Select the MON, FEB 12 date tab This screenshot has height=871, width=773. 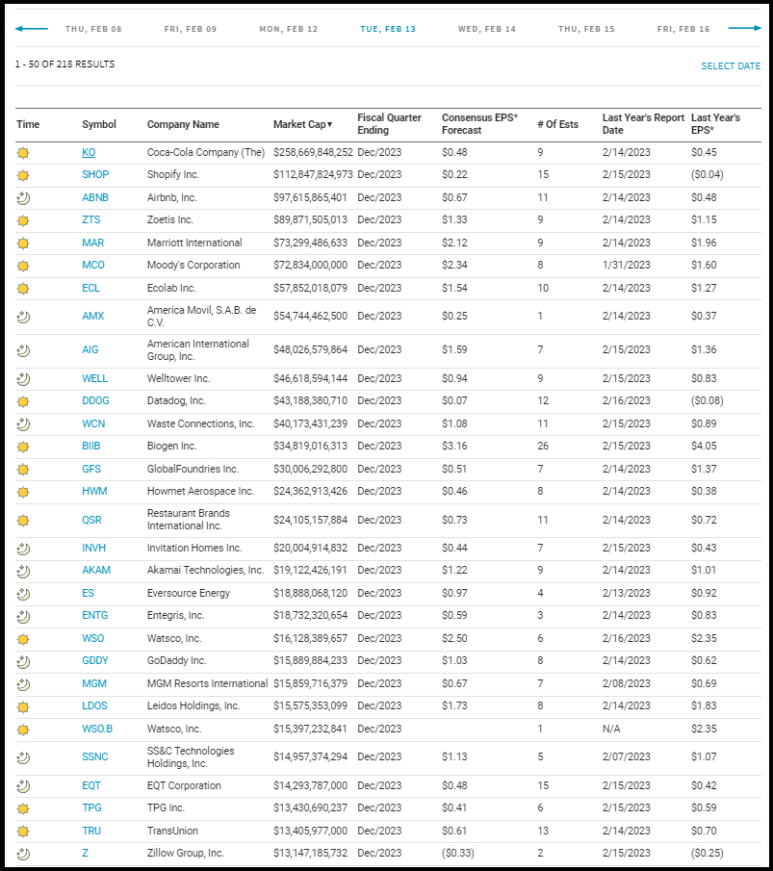coord(289,29)
